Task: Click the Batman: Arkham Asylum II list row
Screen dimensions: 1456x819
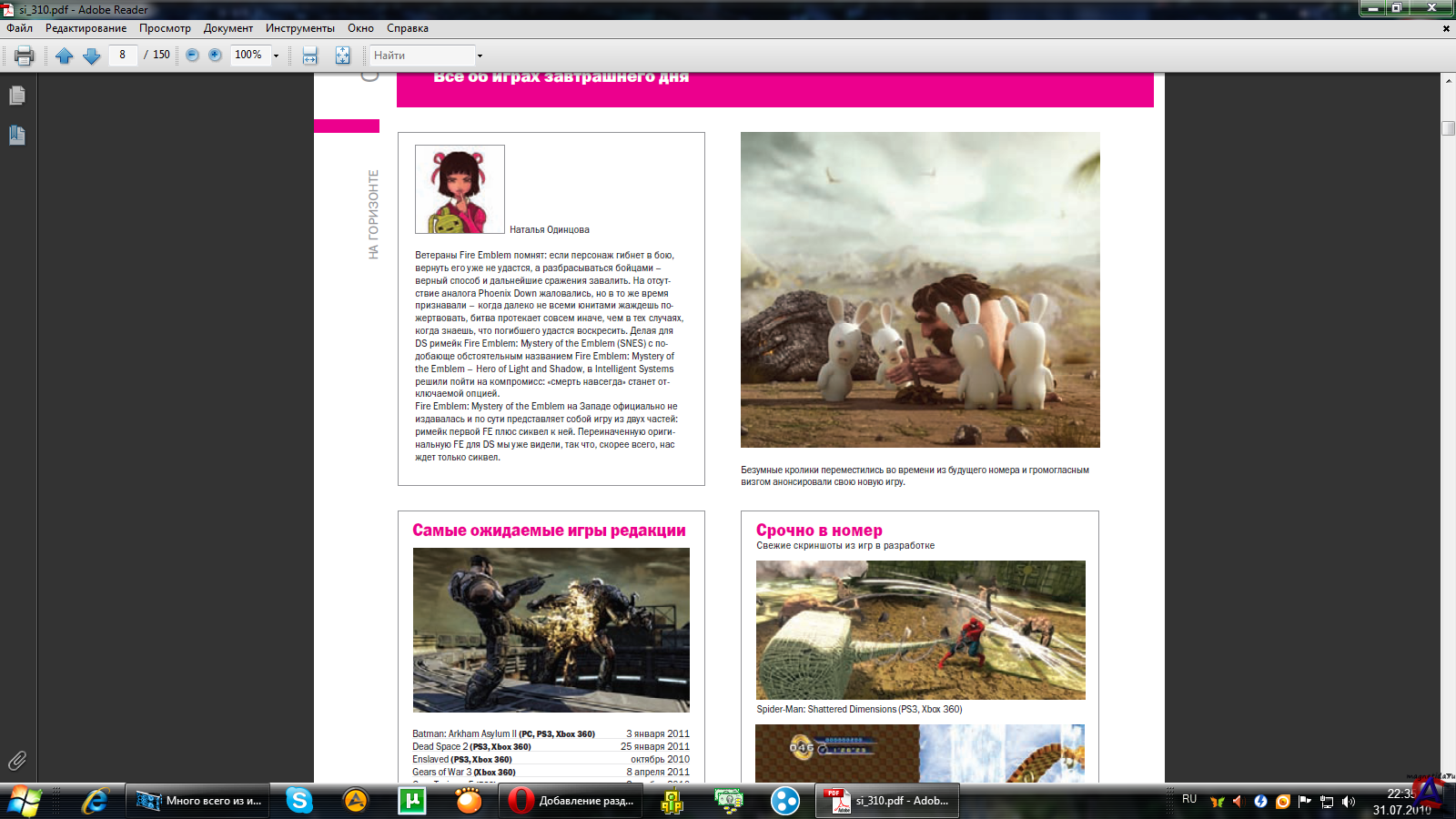Action: 551,733
